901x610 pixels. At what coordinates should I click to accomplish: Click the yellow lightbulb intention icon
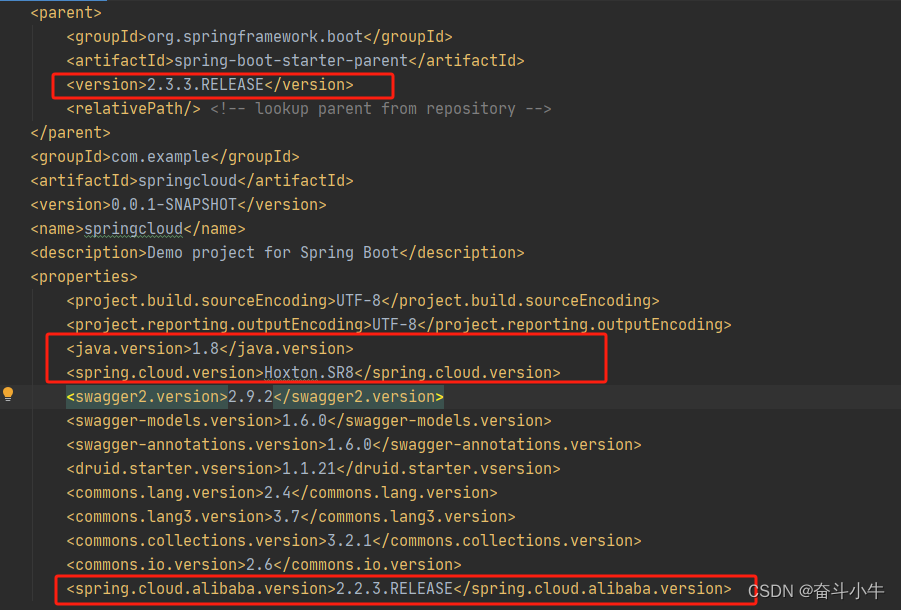8,394
